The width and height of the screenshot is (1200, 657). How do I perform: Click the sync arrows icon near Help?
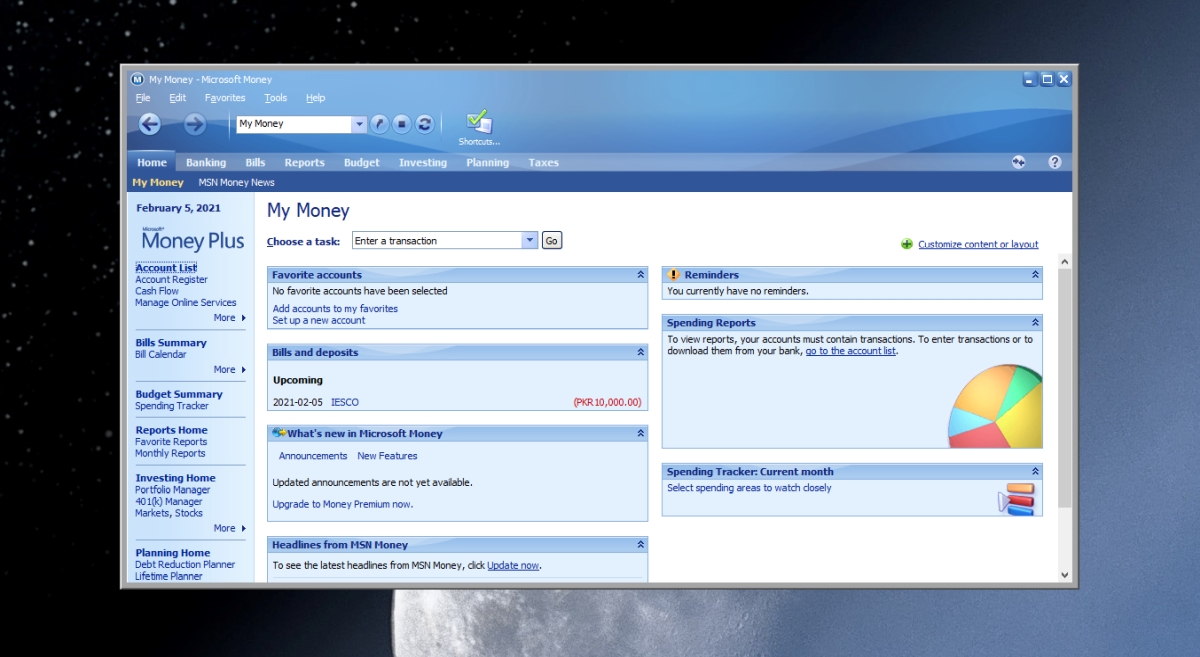click(x=1018, y=162)
